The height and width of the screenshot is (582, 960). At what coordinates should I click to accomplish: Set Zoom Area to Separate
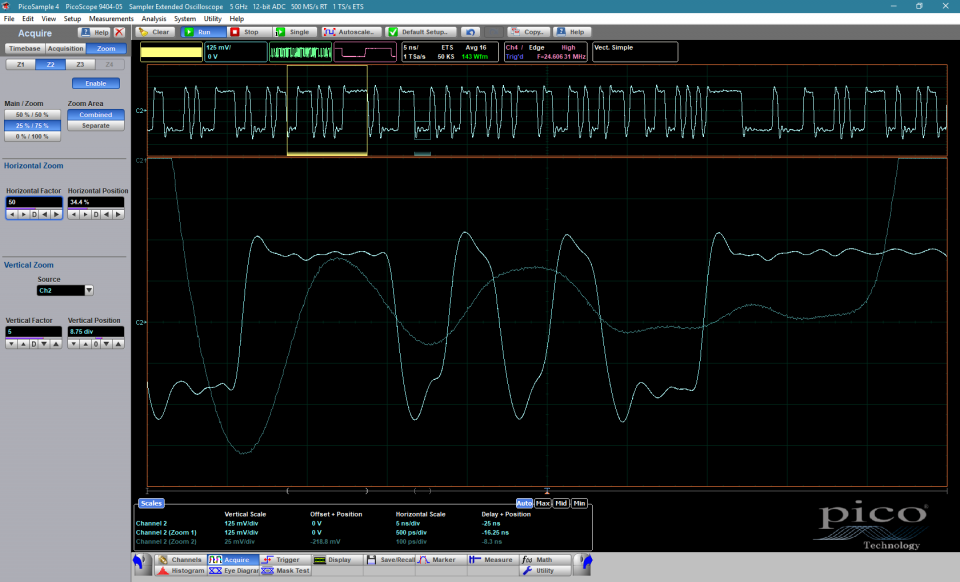[x=96, y=125]
